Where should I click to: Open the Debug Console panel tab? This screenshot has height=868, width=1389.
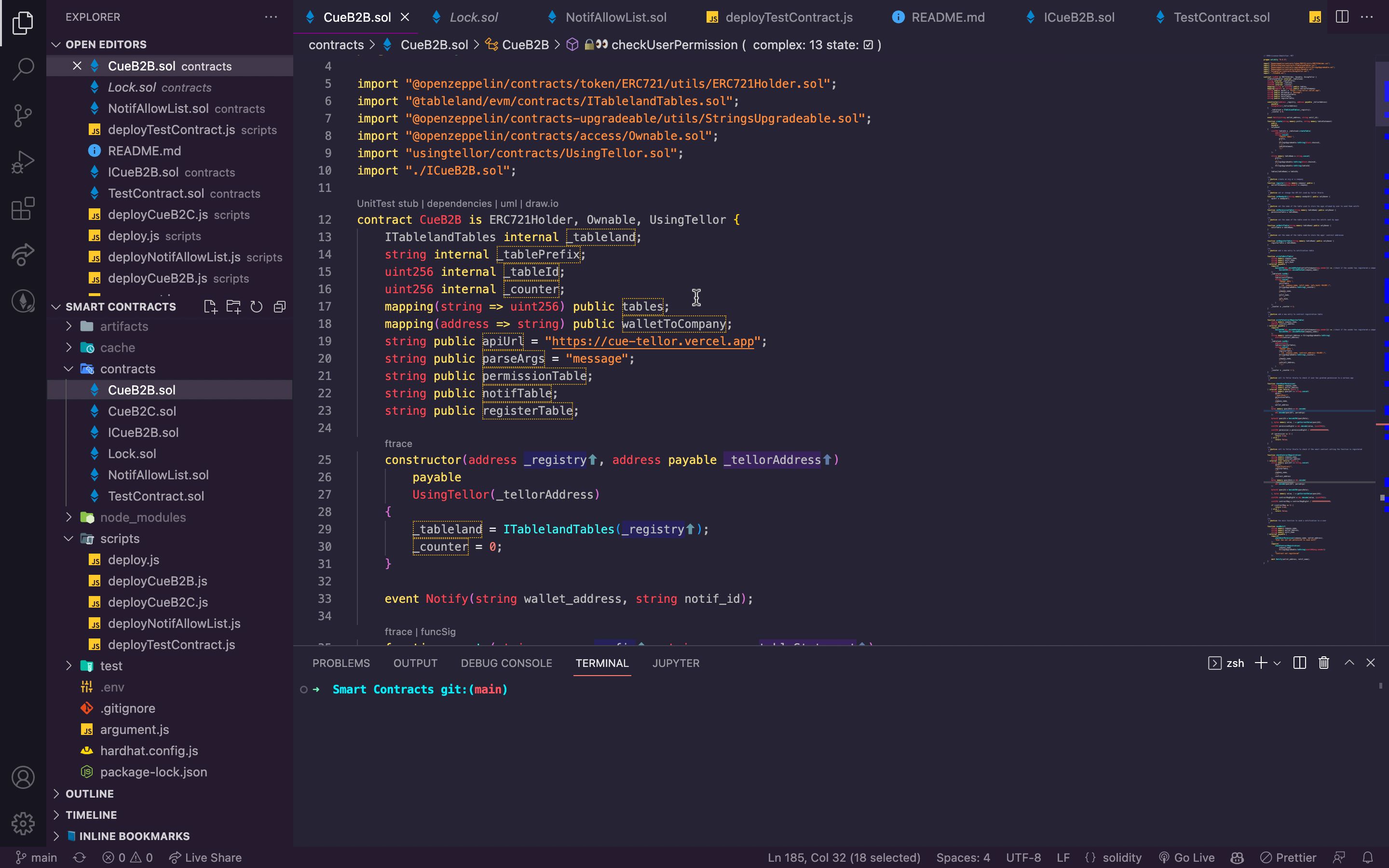click(506, 663)
